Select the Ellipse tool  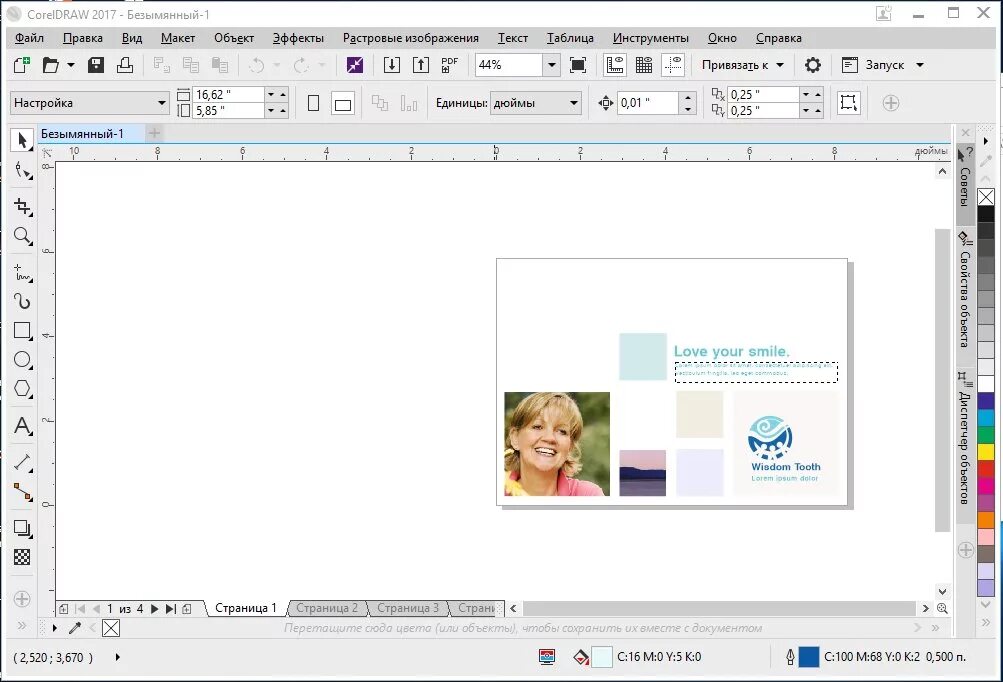click(x=22, y=360)
